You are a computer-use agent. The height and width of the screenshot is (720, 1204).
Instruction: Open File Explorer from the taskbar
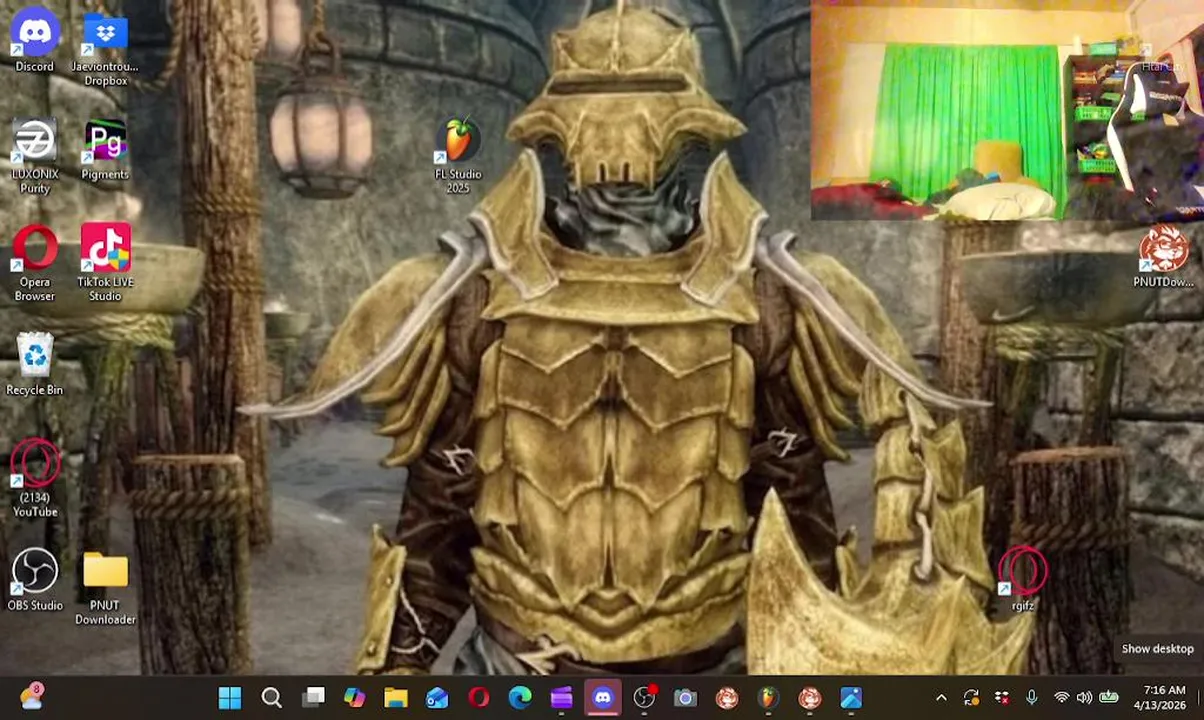pyautogui.click(x=396, y=697)
